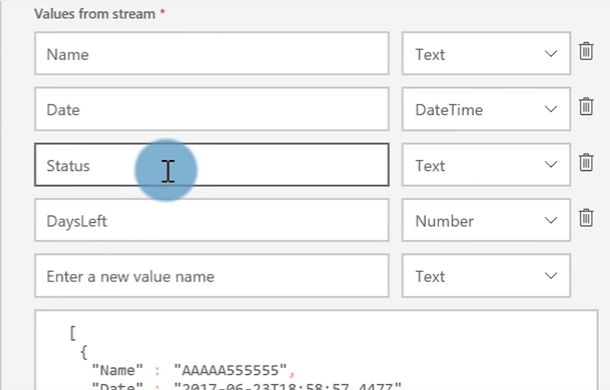Click the DaysLeft value name field
This screenshot has height=390, width=610.
tap(212, 220)
